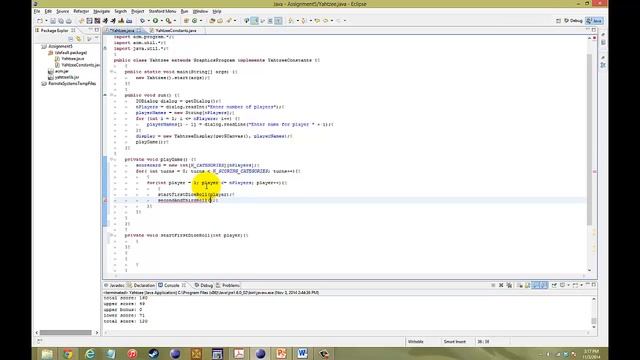Switch to the Declaration tab

pos(142,285)
